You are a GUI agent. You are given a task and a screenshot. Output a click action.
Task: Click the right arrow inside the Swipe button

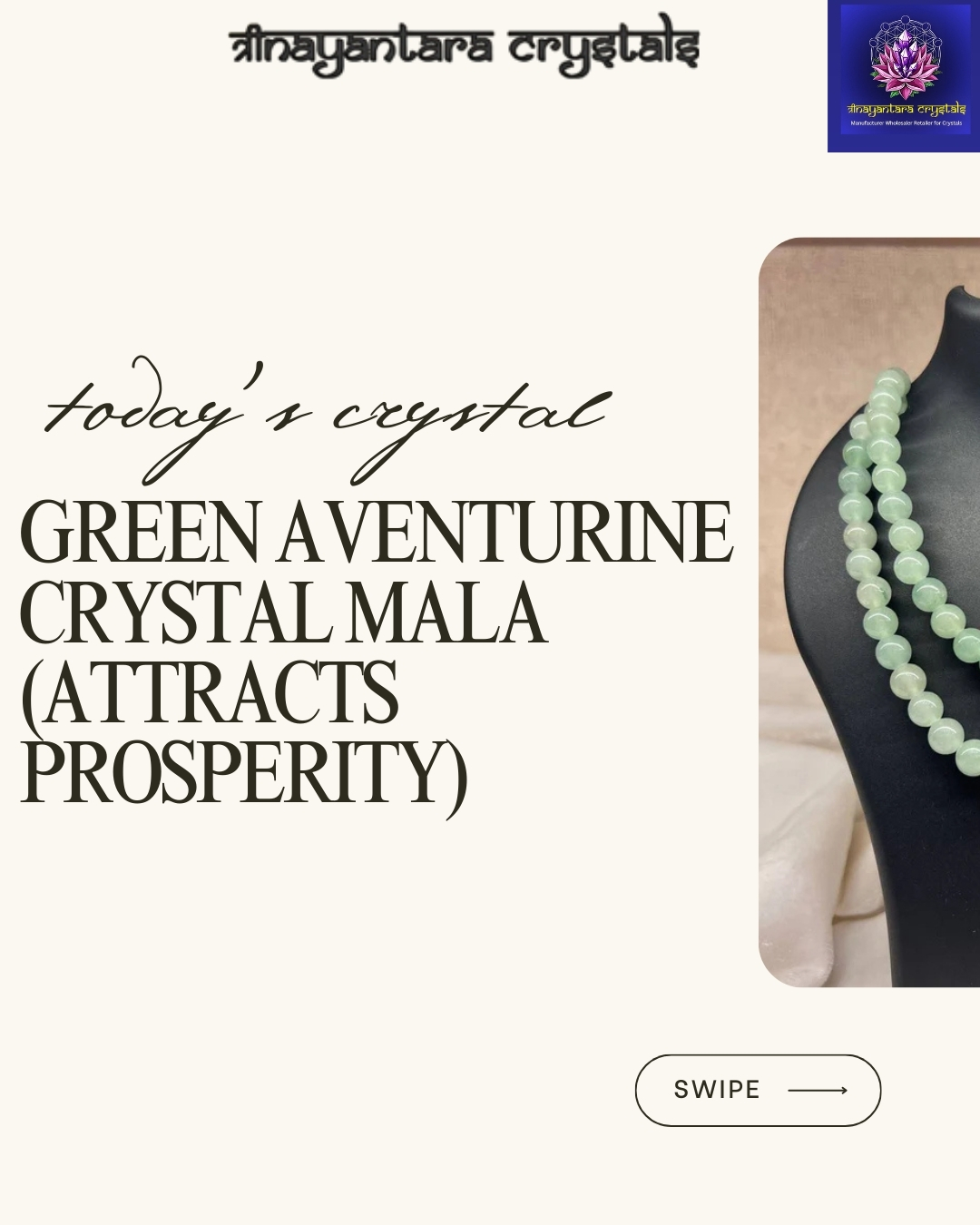(818, 1090)
